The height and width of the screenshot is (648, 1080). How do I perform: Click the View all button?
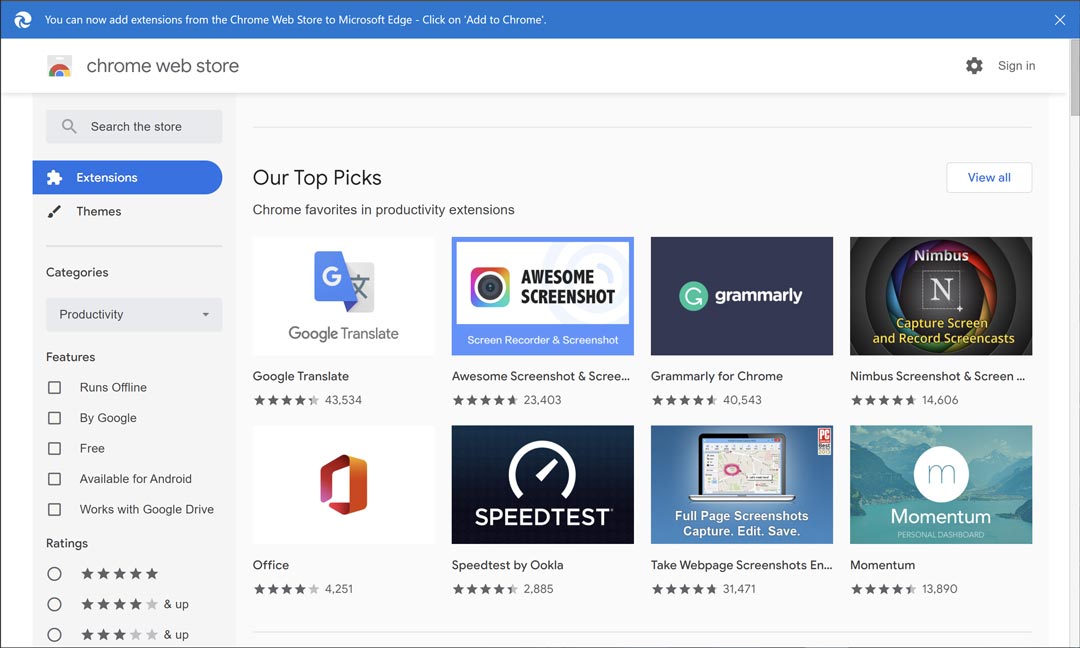tap(988, 177)
